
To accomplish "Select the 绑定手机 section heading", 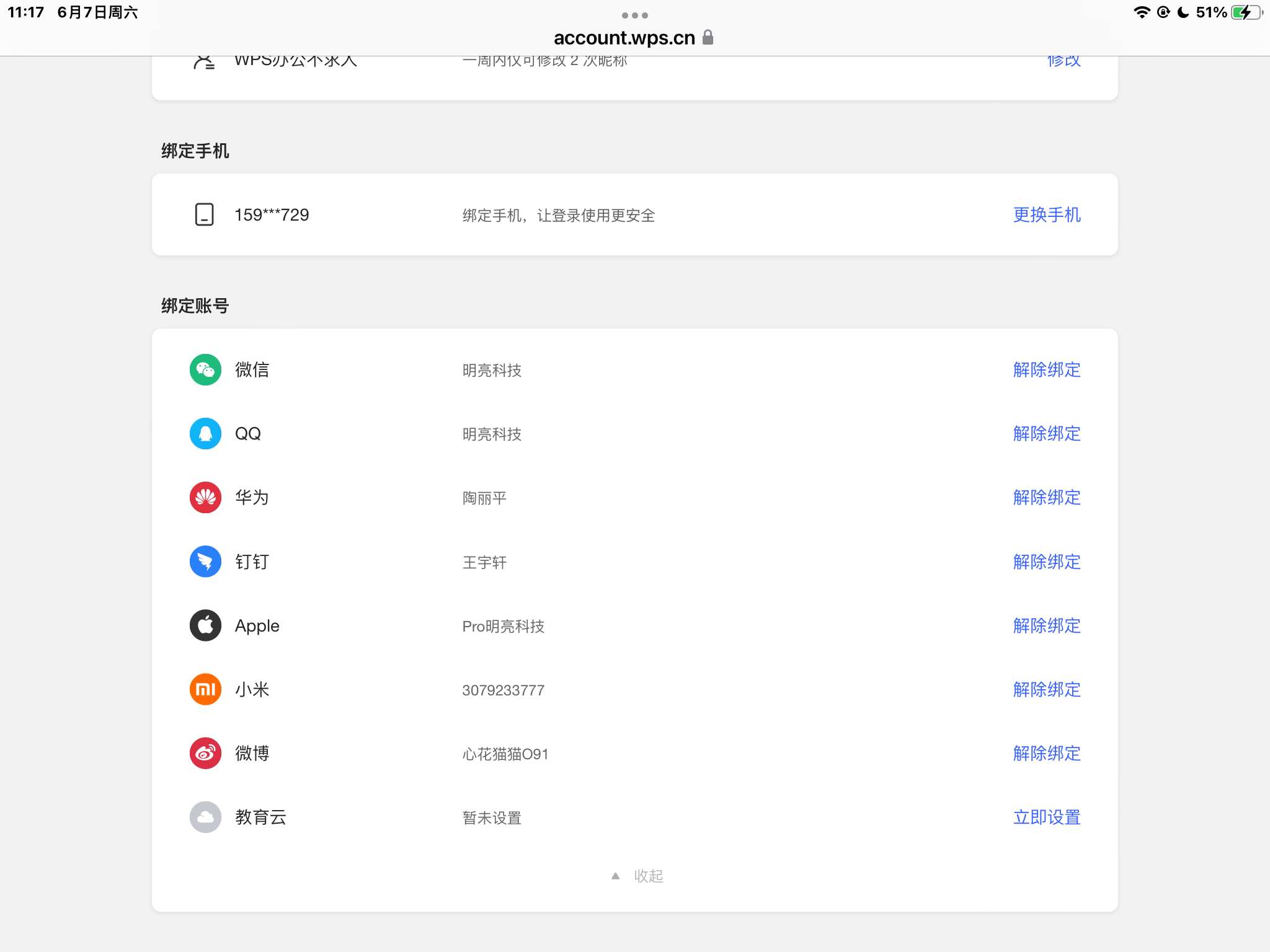I will [195, 151].
